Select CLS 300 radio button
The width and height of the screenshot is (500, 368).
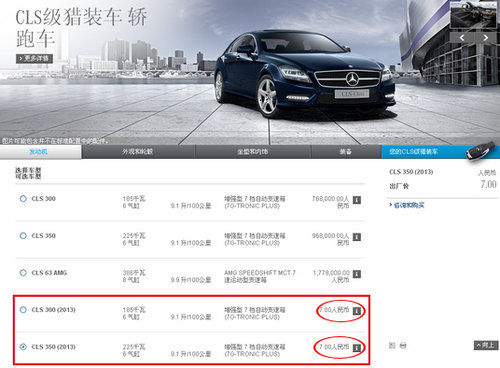pos(23,199)
